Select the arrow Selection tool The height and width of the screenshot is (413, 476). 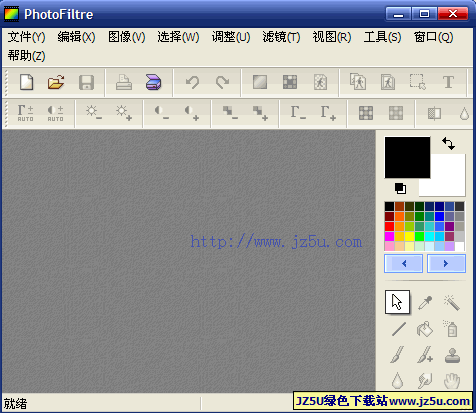(397, 302)
